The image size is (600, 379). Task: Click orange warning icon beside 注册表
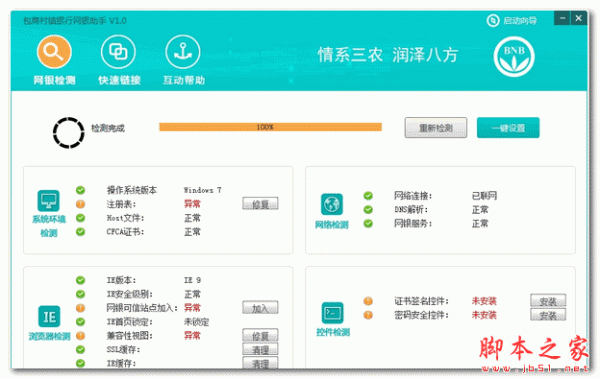pos(80,204)
